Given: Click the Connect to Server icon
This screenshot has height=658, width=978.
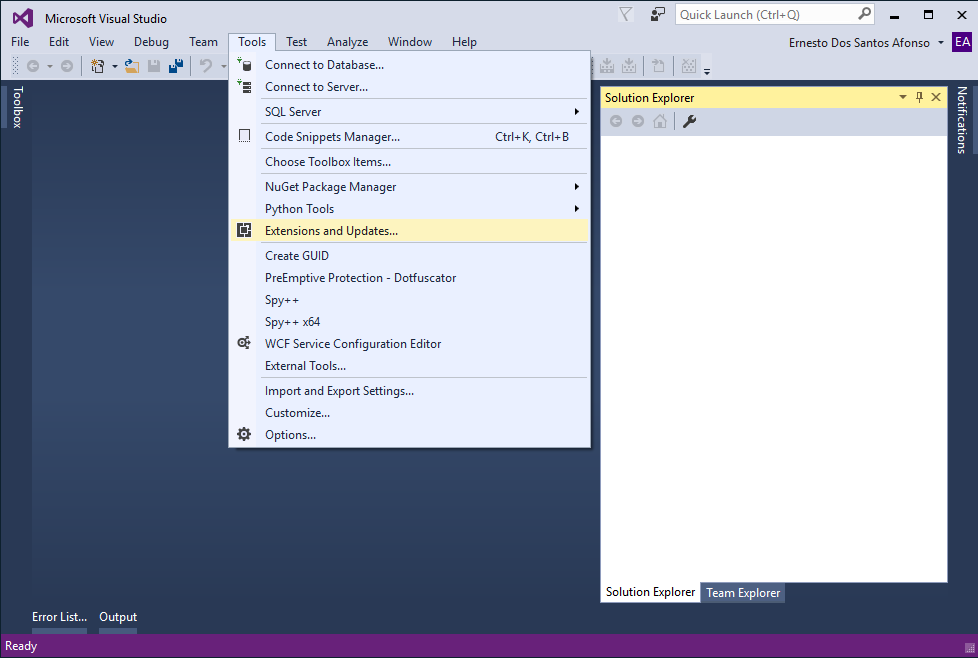Looking at the screenshot, I should coord(244,87).
